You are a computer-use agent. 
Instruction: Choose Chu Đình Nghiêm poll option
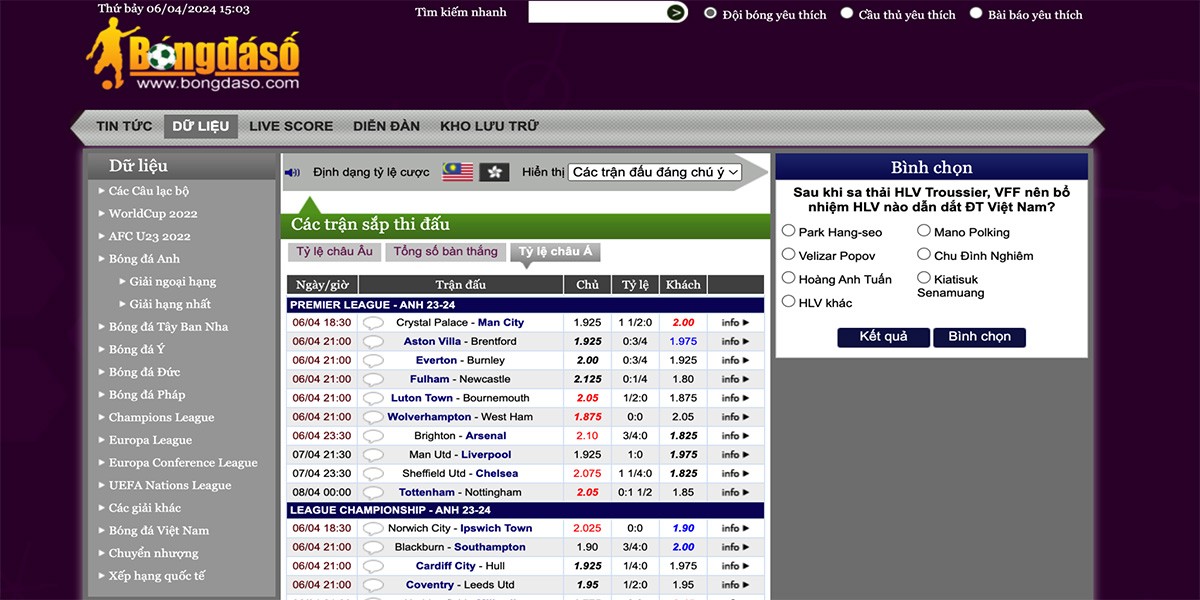(x=924, y=255)
